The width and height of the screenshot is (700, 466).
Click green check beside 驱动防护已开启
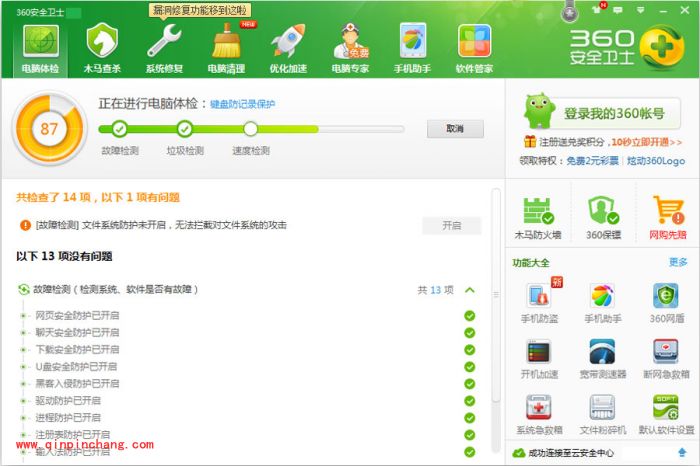click(470, 401)
